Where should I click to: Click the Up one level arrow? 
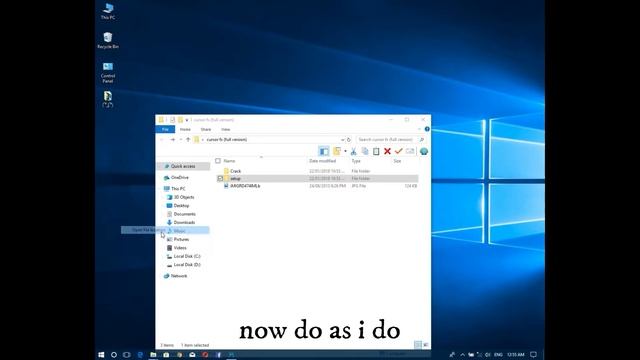point(188,140)
